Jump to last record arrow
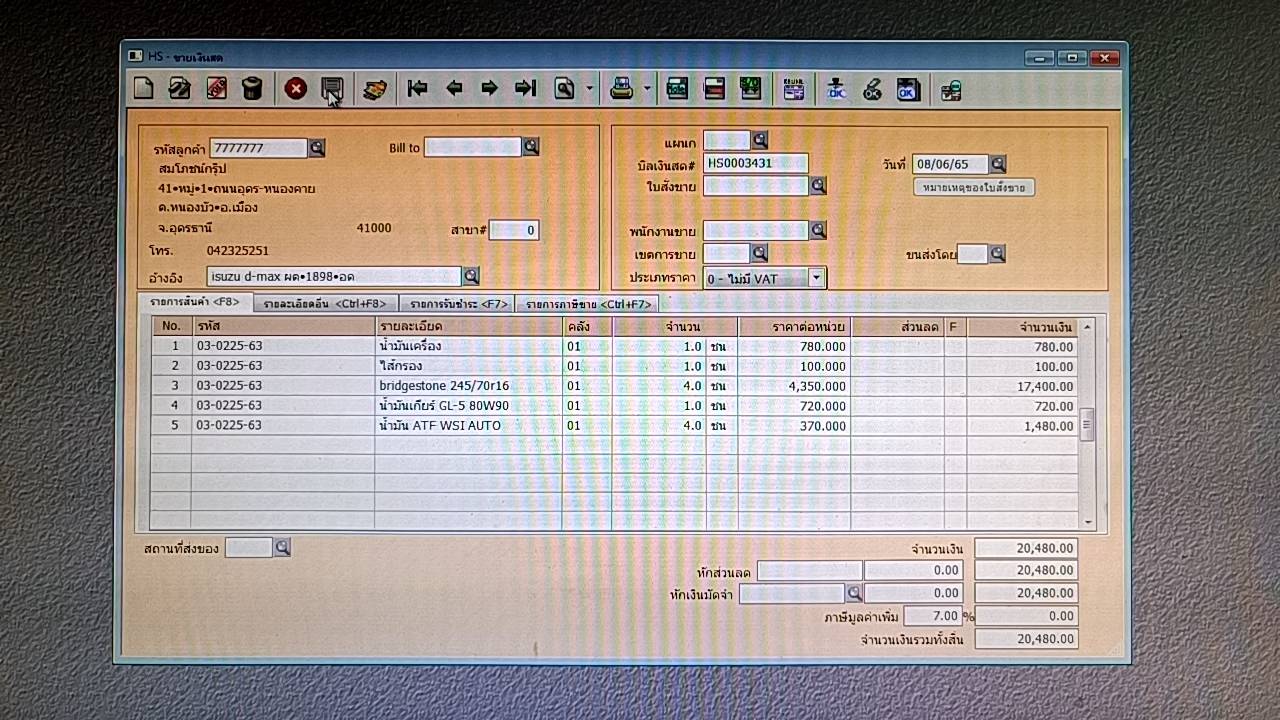The height and width of the screenshot is (720, 1280). pyautogui.click(x=525, y=89)
